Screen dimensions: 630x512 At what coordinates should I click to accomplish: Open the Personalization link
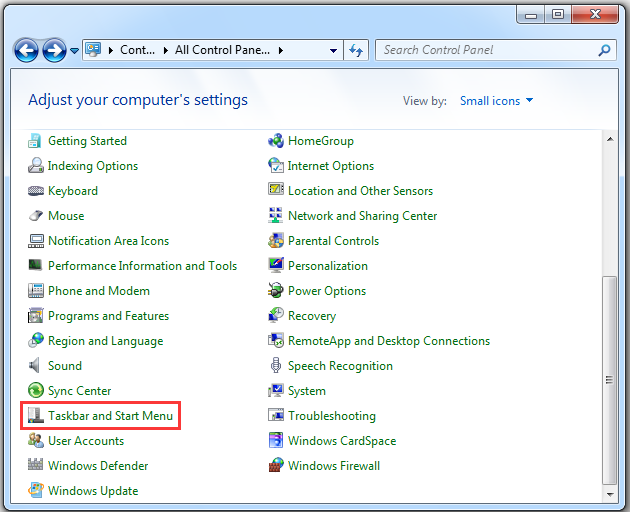[328, 266]
